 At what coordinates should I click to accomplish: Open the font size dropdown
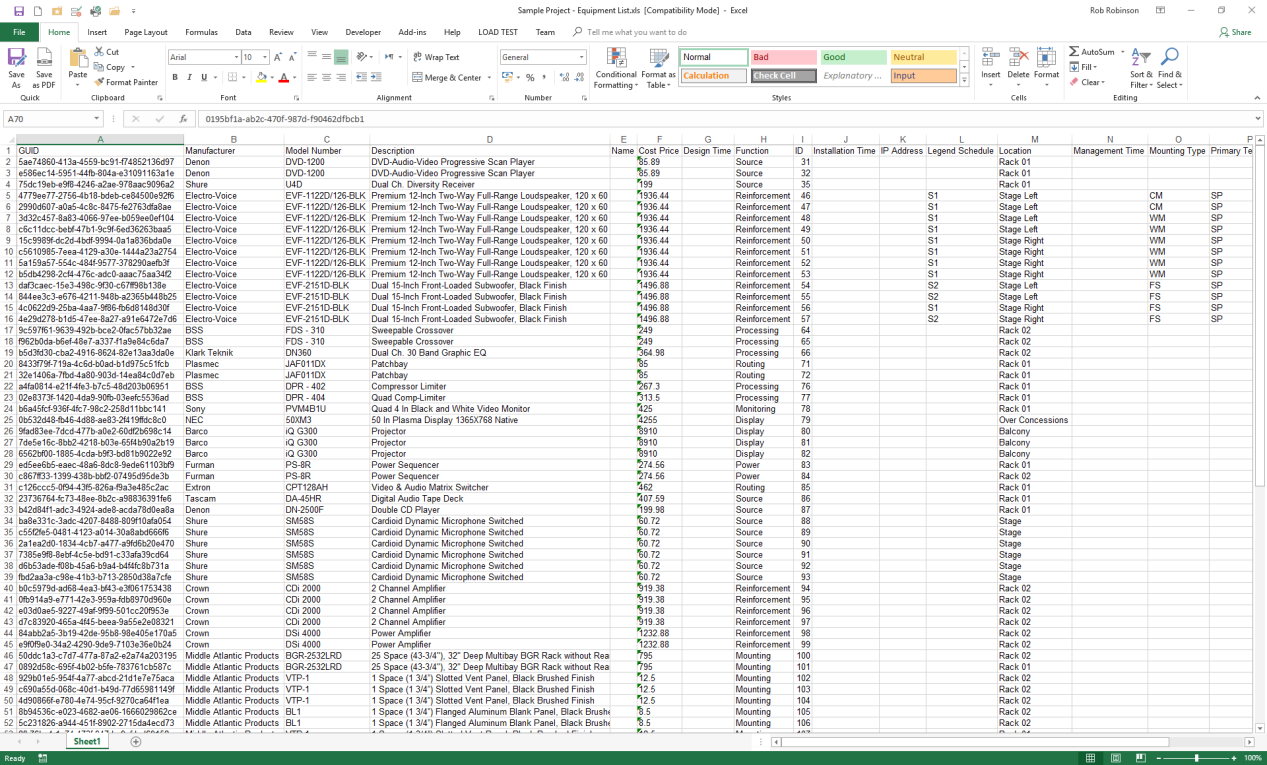264,57
